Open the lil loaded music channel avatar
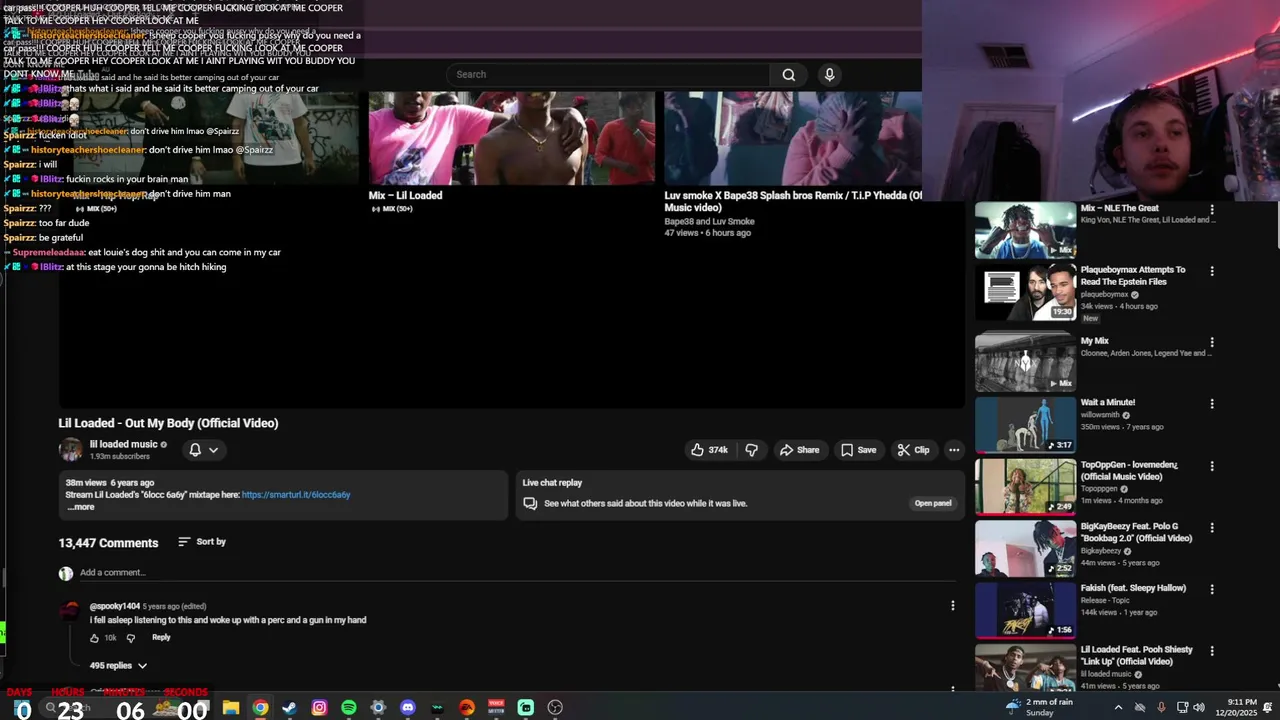 click(70, 450)
